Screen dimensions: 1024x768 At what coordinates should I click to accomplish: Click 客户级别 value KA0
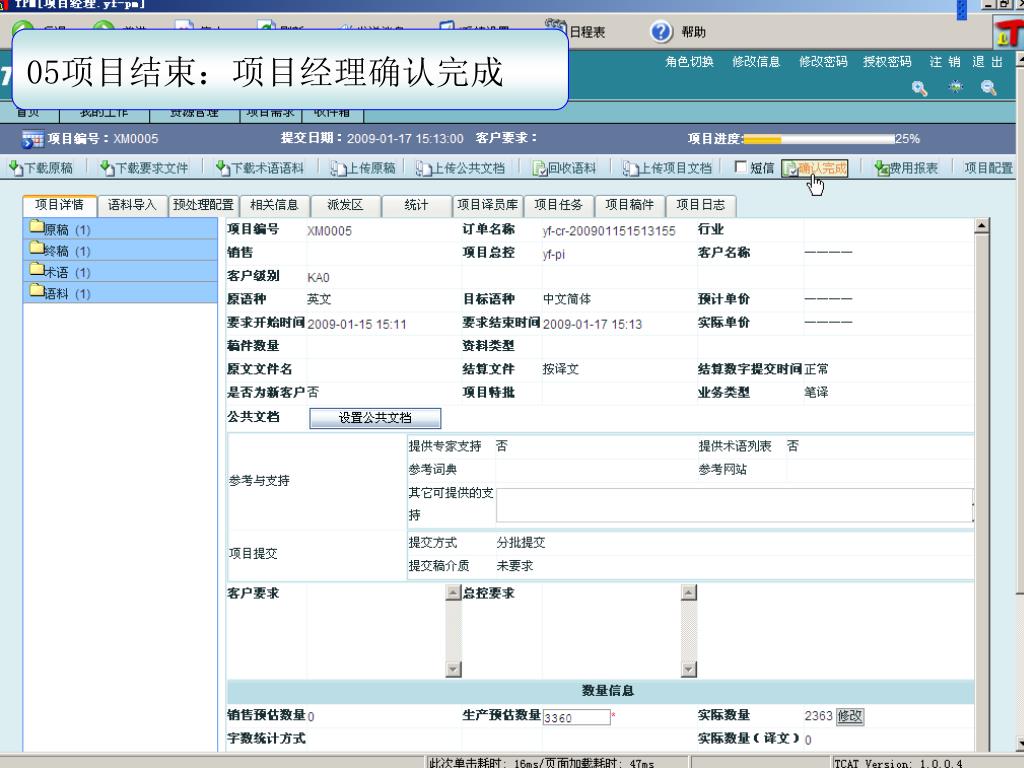tap(318, 278)
